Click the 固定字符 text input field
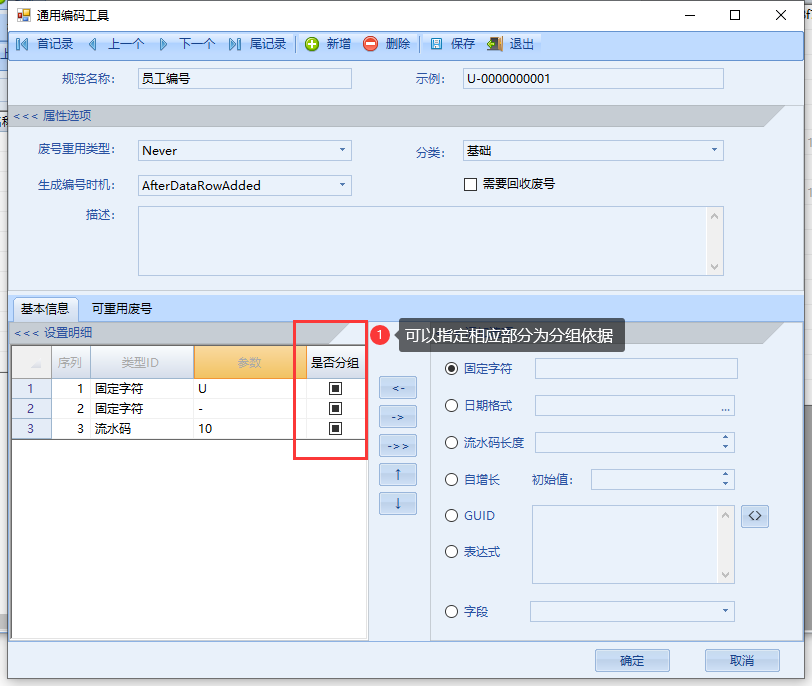 tap(636, 369)
